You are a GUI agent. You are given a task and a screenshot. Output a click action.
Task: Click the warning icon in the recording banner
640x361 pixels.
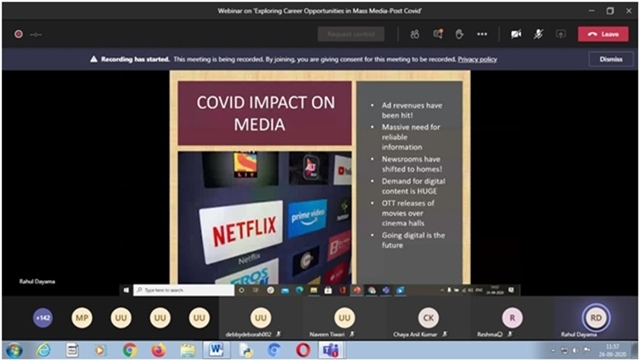point(93,59)
